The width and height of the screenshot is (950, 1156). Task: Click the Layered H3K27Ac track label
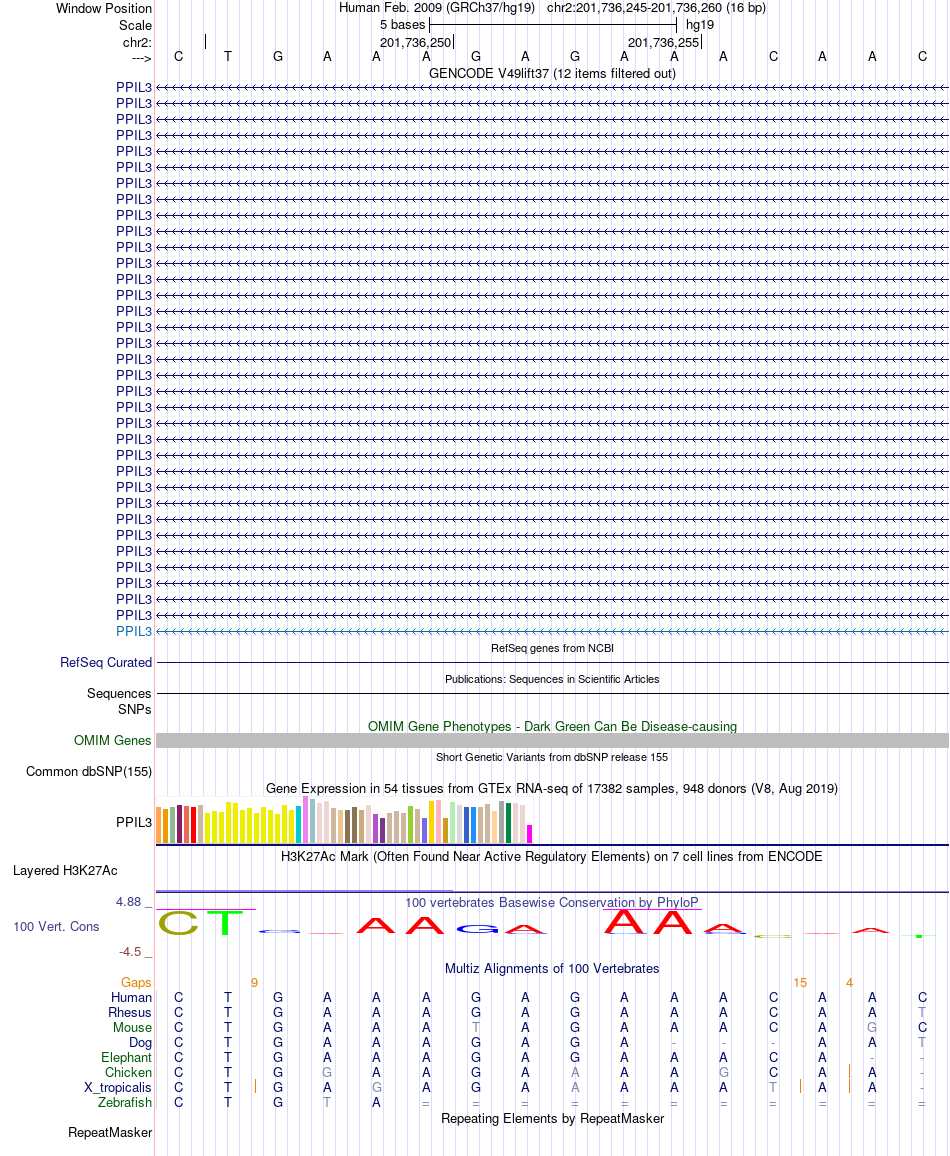(65, 871)
